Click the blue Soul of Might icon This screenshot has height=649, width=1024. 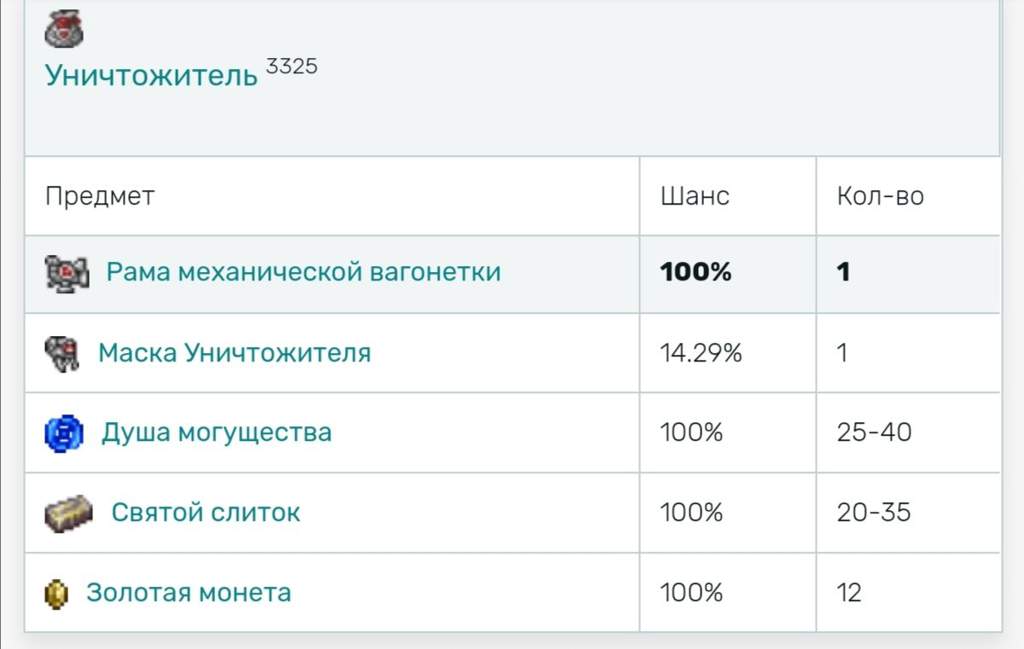pos(64,434)
